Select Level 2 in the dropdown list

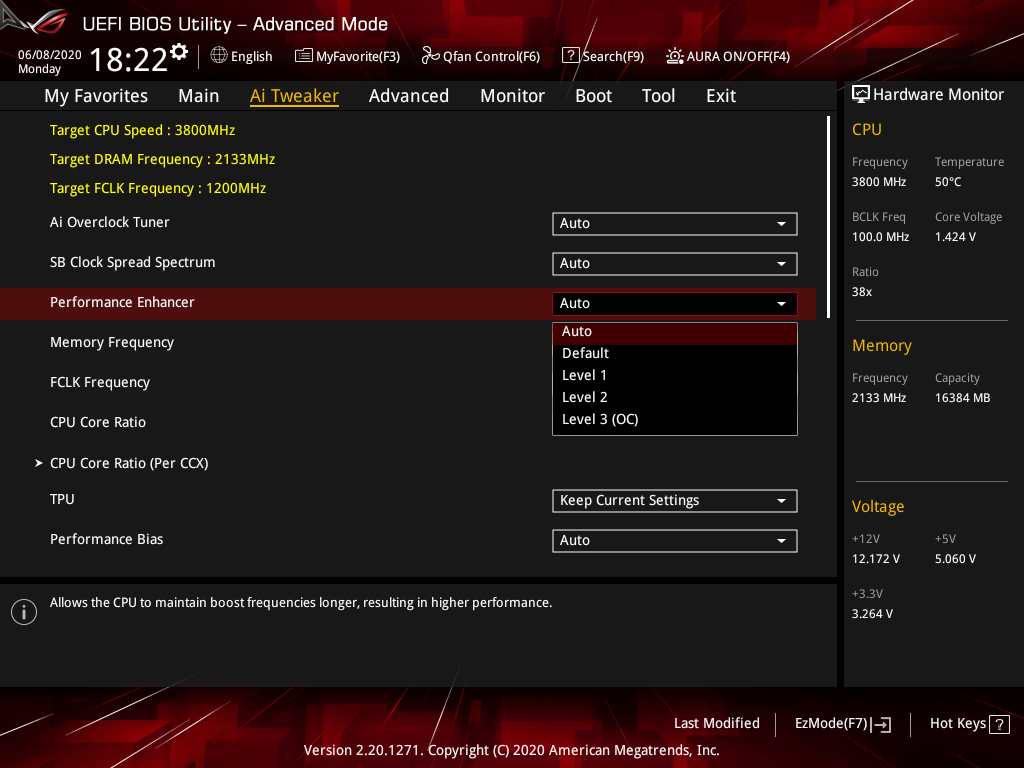coord(675,397)
